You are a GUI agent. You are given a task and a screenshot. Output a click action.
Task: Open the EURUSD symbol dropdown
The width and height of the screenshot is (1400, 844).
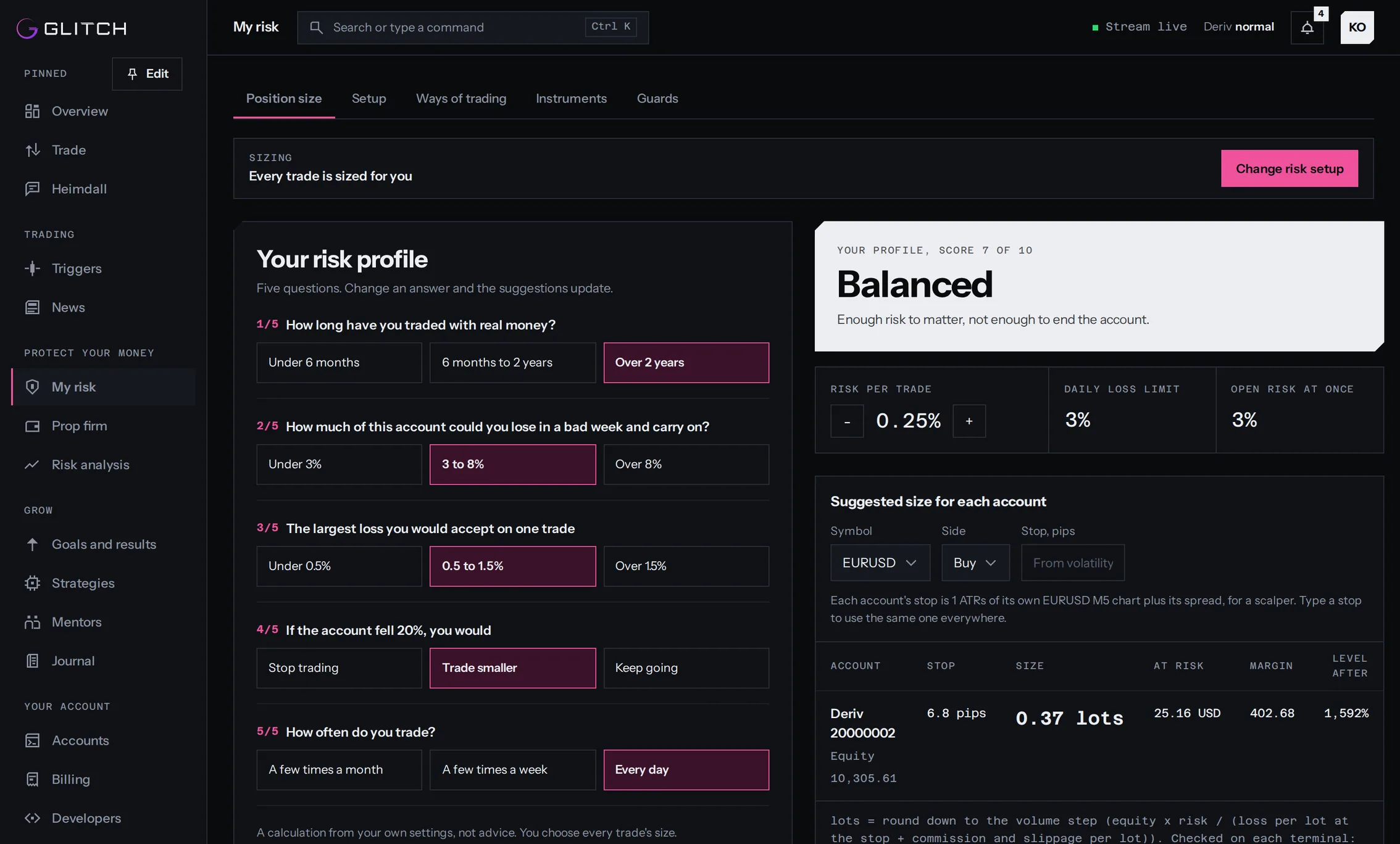(x=880, y=563)
